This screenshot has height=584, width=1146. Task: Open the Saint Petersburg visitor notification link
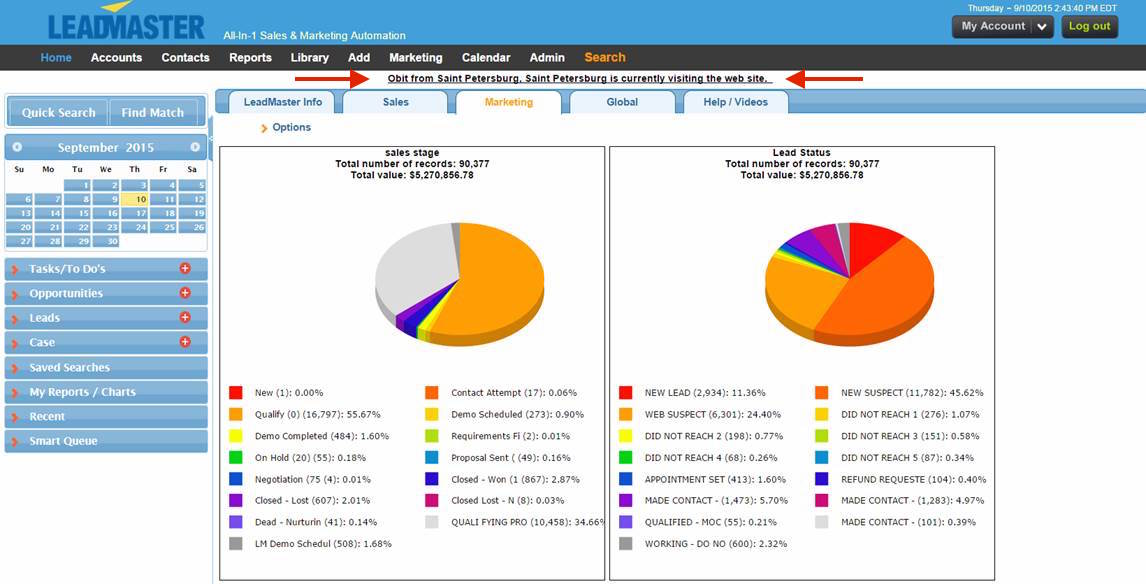[579, 78]
